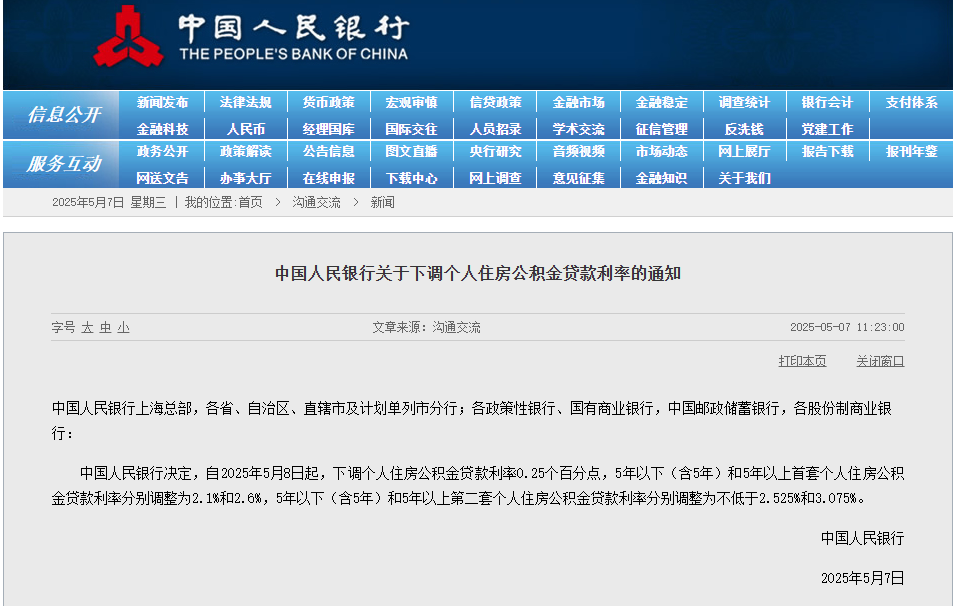Select 法律法规 in the navigation bar

245,102
